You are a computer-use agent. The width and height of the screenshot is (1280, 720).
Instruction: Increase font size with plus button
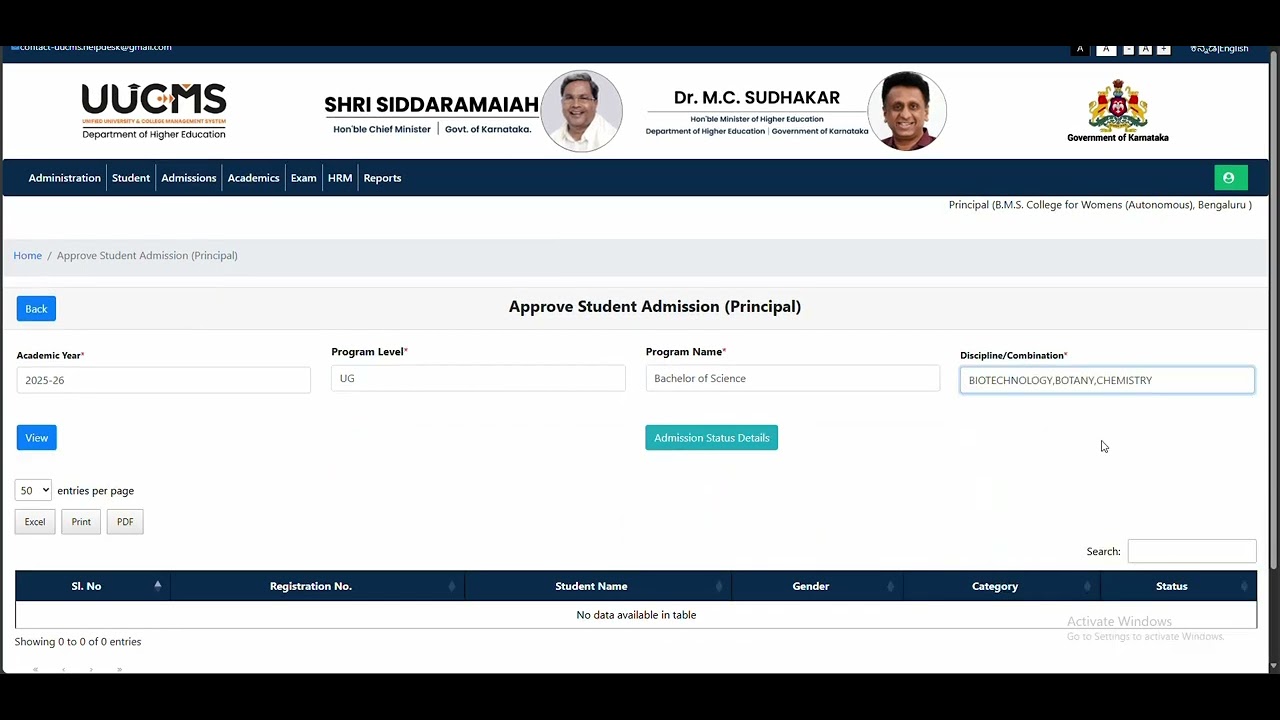tap(1163, 49)
